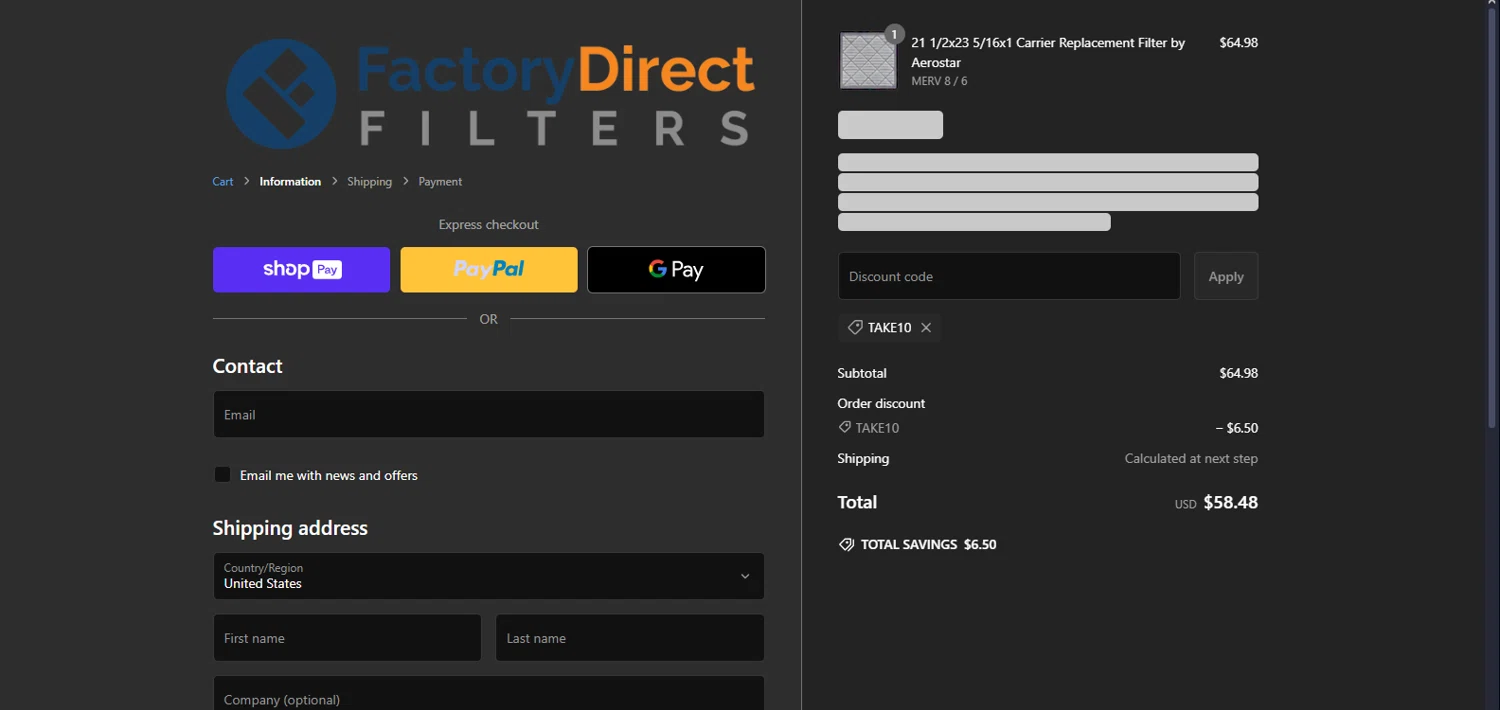Screen dimensions: 1500x710
Task: Click the Discount code input
Action: click(1009, 276)
